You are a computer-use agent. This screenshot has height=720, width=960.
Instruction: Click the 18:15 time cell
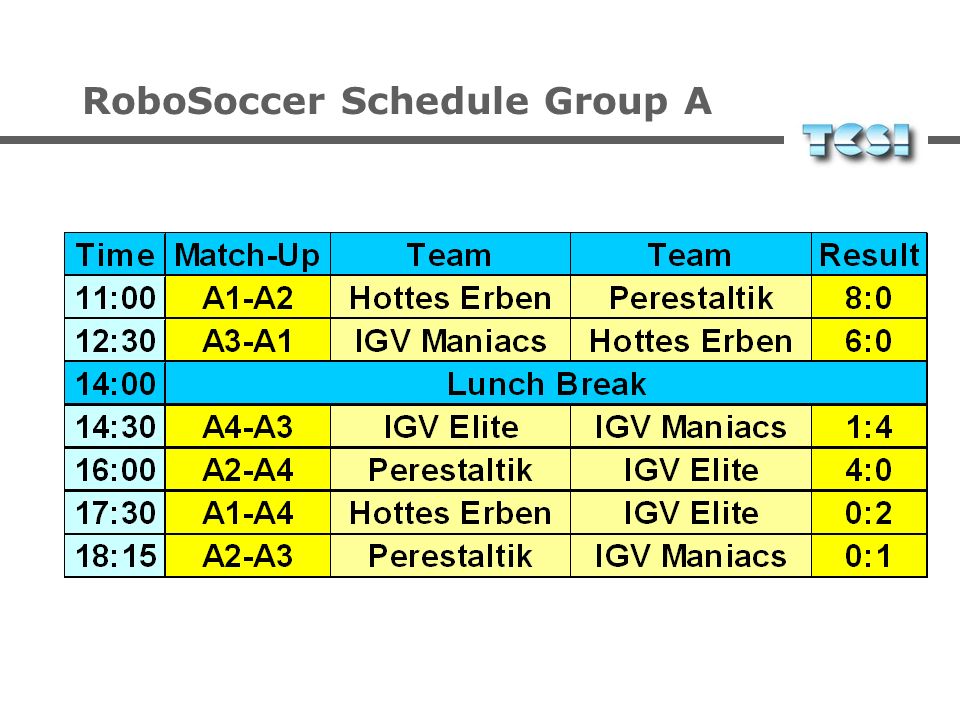point(115,555)
